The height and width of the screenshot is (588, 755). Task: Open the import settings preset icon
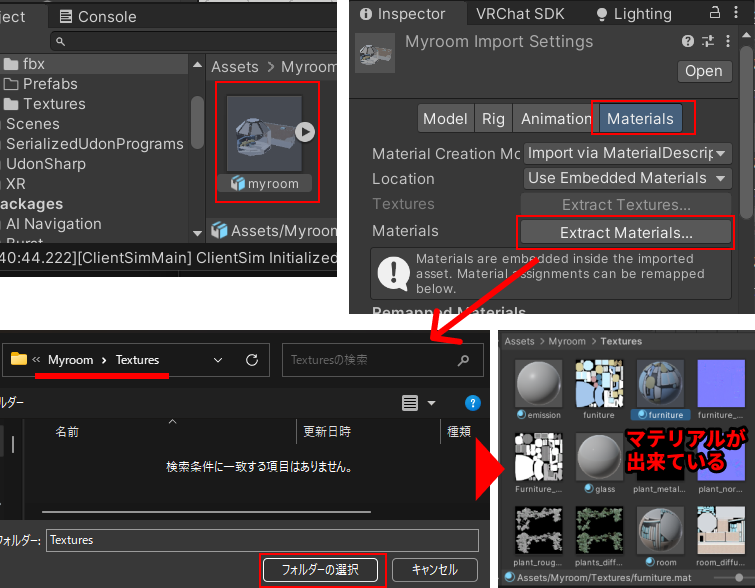[708, 41]
